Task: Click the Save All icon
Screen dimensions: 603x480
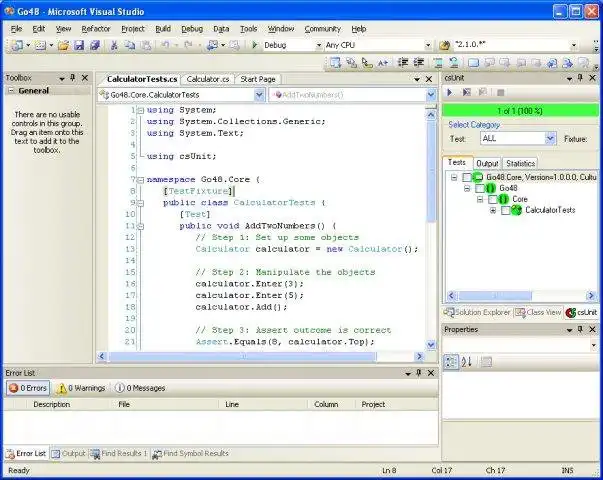Action: (x=95, y=45)
